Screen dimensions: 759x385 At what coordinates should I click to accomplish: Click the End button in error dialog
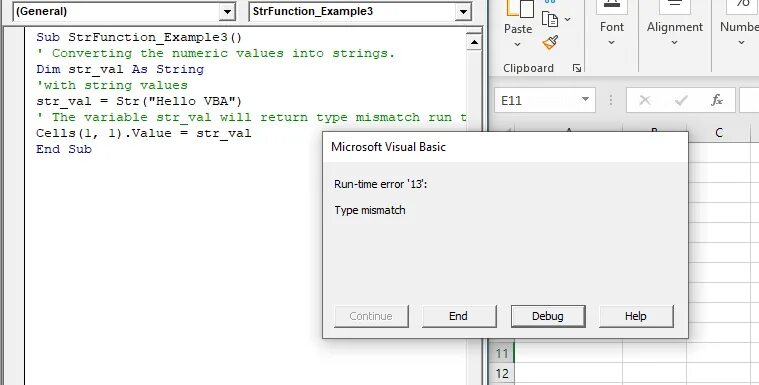458,316
